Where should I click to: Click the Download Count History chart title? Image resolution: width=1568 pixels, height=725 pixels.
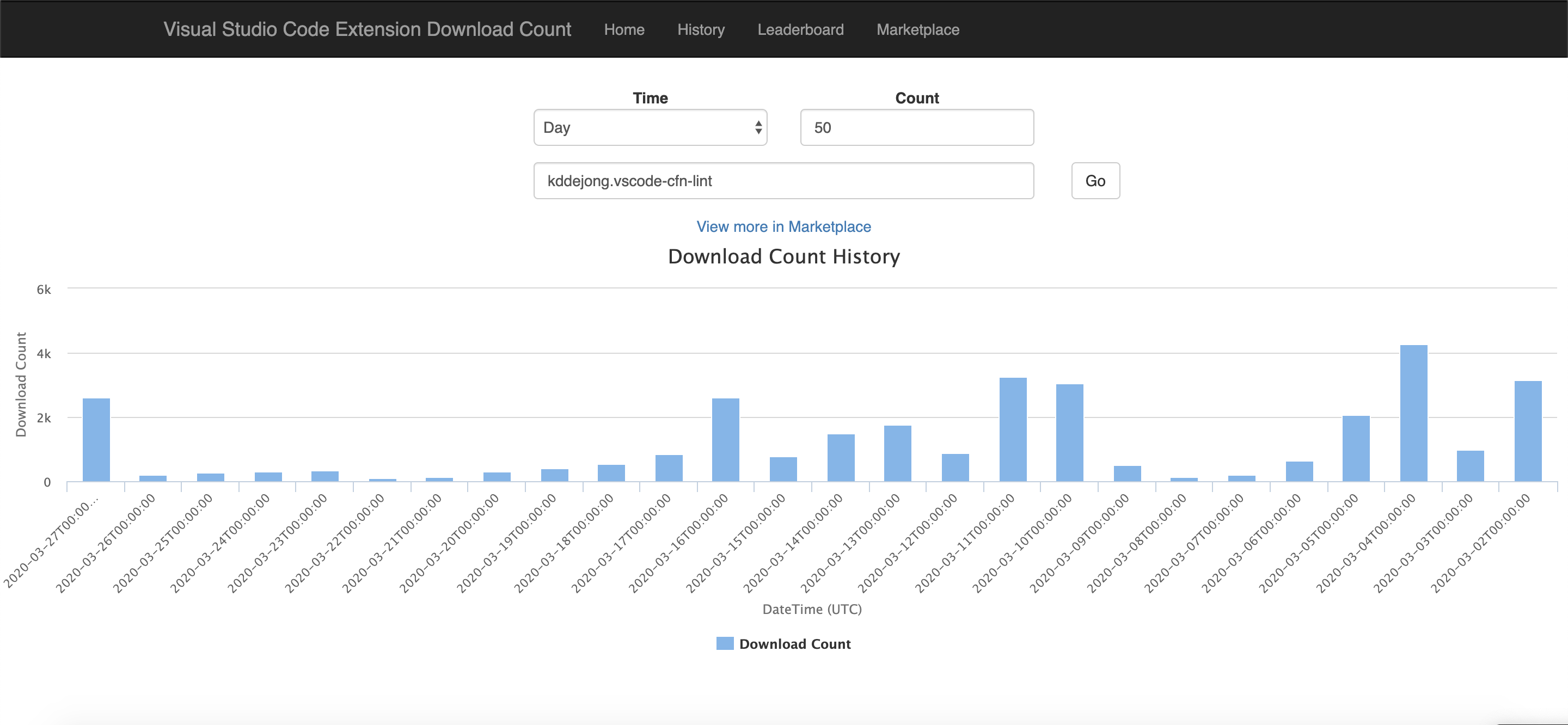pos(783,257)
